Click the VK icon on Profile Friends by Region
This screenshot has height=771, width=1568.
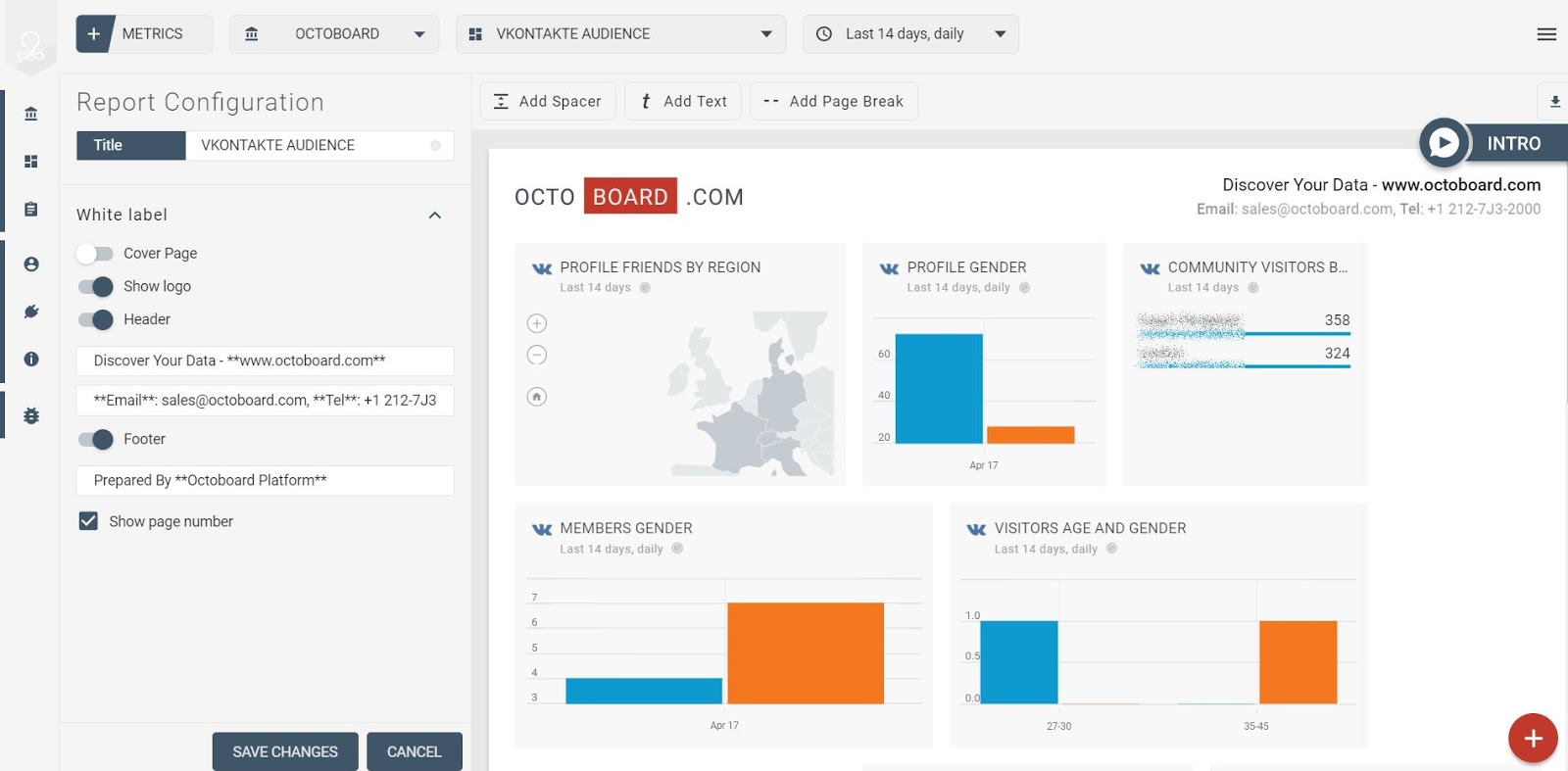pos(542,268)
